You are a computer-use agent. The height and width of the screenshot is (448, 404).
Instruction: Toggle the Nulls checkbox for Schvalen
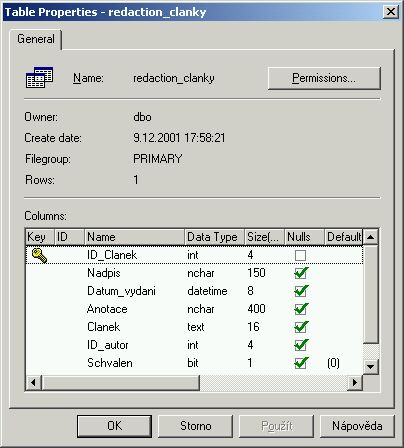(301, 363)
